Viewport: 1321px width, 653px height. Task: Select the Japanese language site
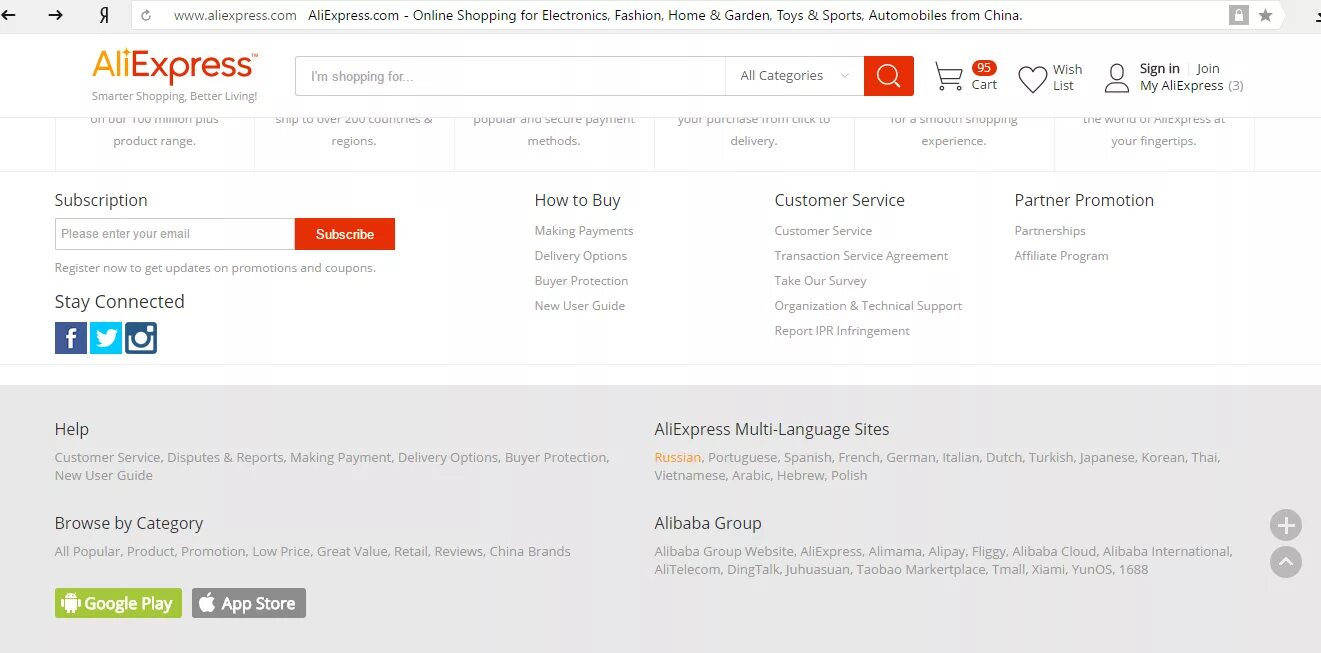(1107, 457)
